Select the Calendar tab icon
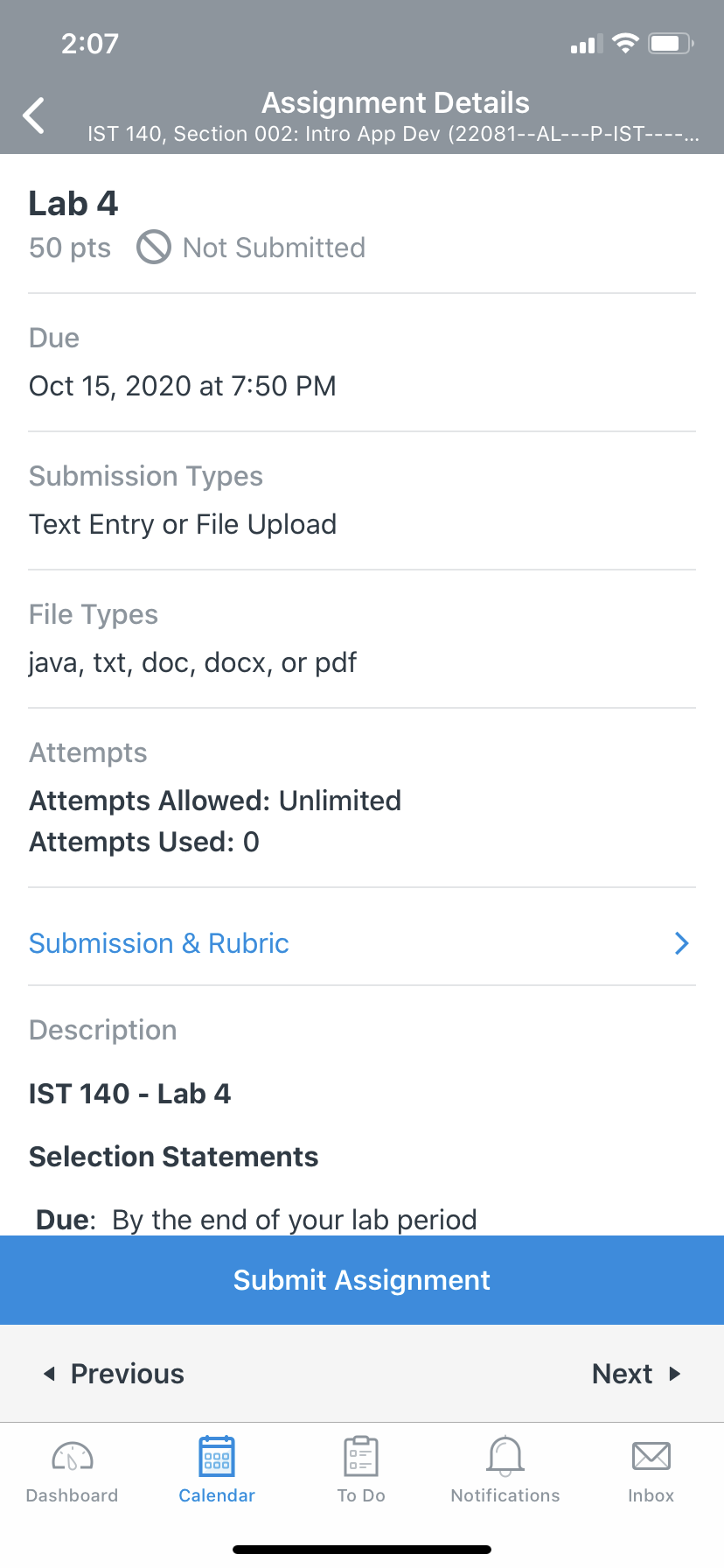Screen dimensions: 724x1568 click(x=217, y=1457)
